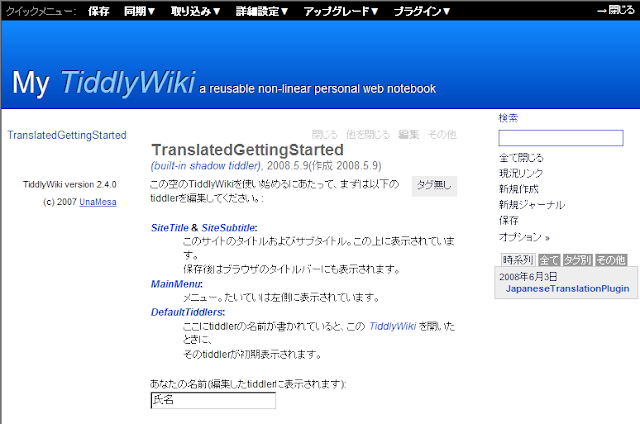The height and width of the screenshot is (424, 640).
Task: Open JapaneseTranslationPlugin from timeline list
Action: [567, 289]
